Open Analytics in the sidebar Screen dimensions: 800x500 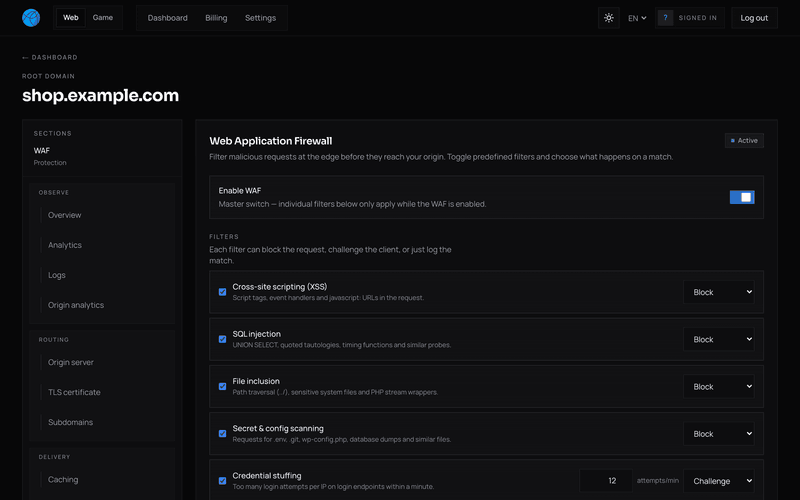(65, 245)
